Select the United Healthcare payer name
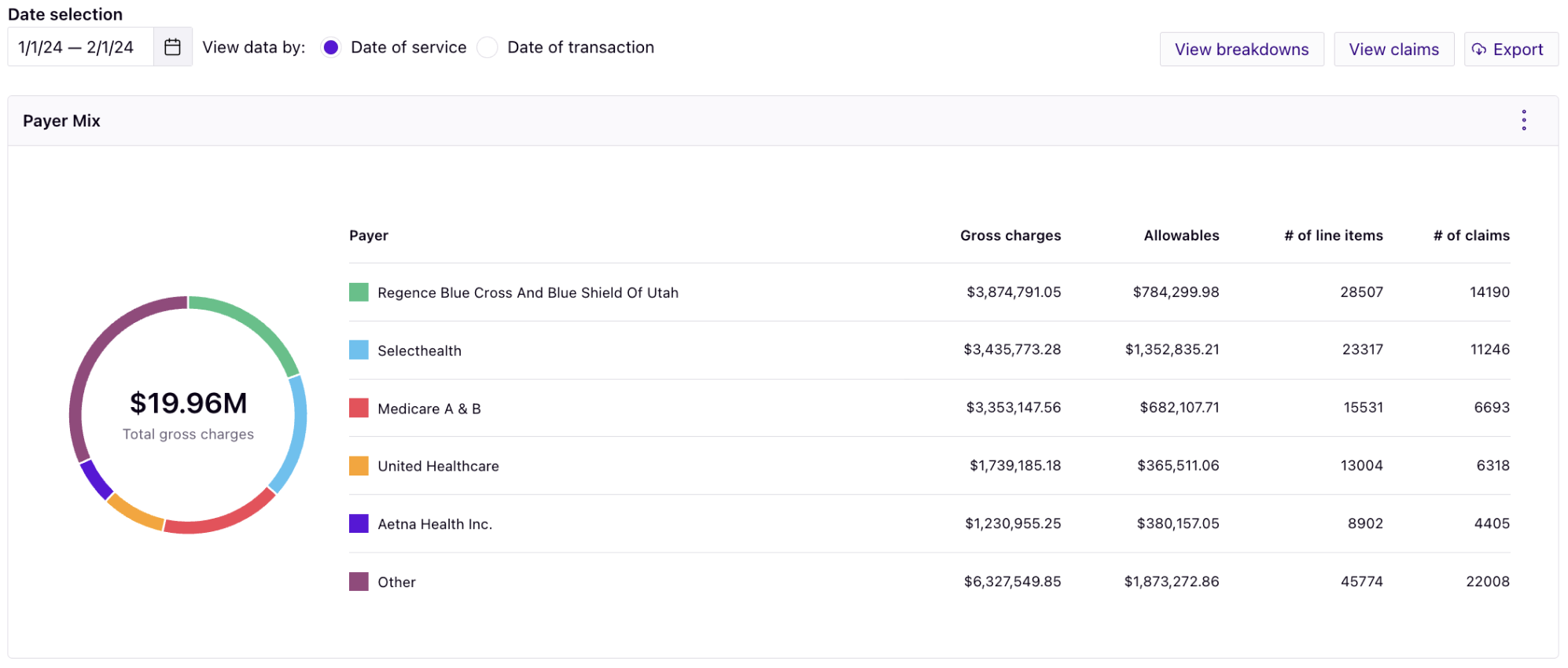1568x668 pixels. (438, 466)
